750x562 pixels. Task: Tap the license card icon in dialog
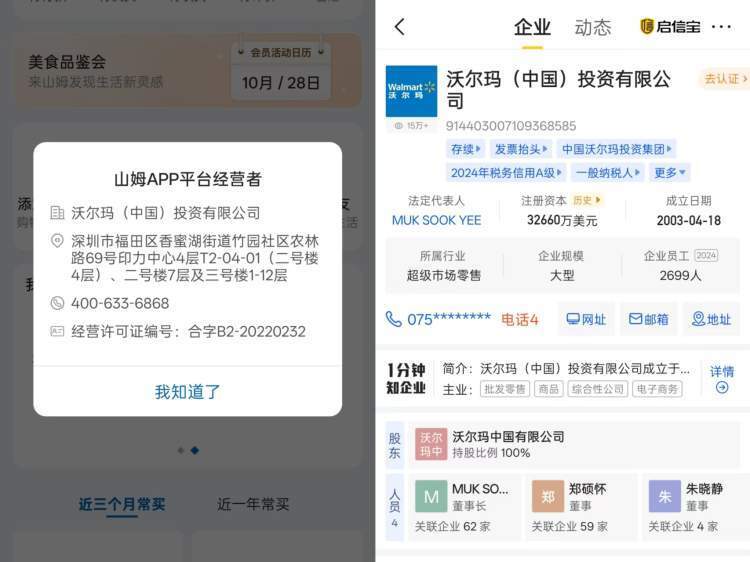[x=57, y=331]
